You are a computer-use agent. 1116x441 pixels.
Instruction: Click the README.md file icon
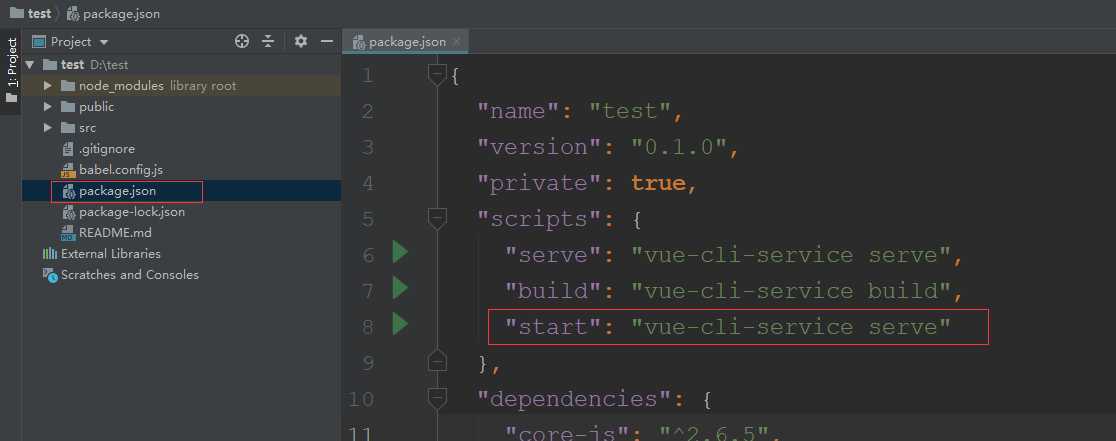[x=68, y=233]
